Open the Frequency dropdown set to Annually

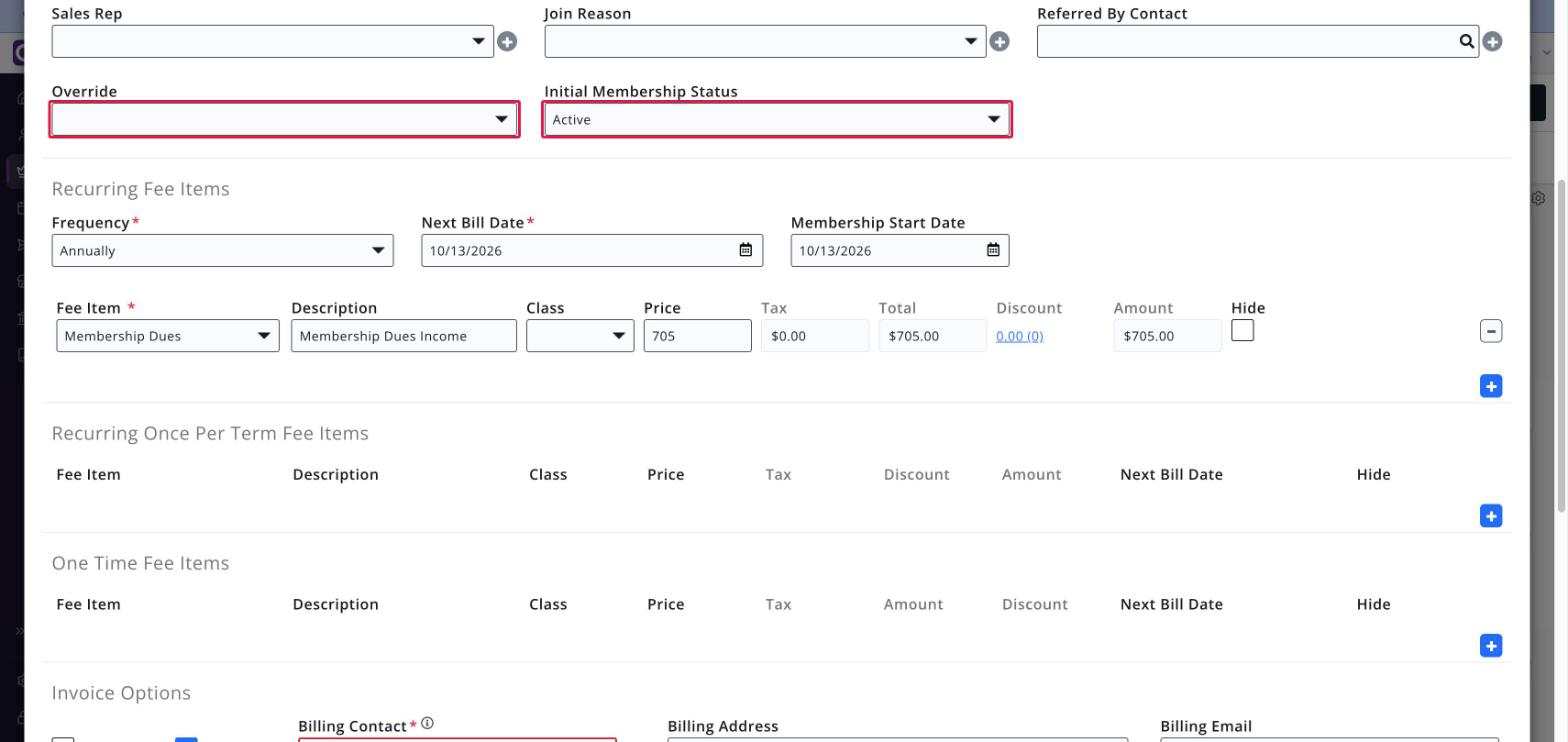pyautogui.click(x=222, y=250)
